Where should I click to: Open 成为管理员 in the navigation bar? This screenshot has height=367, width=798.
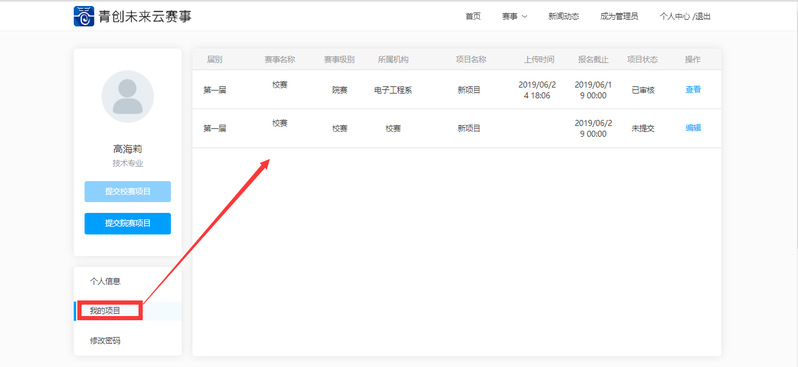619,16
